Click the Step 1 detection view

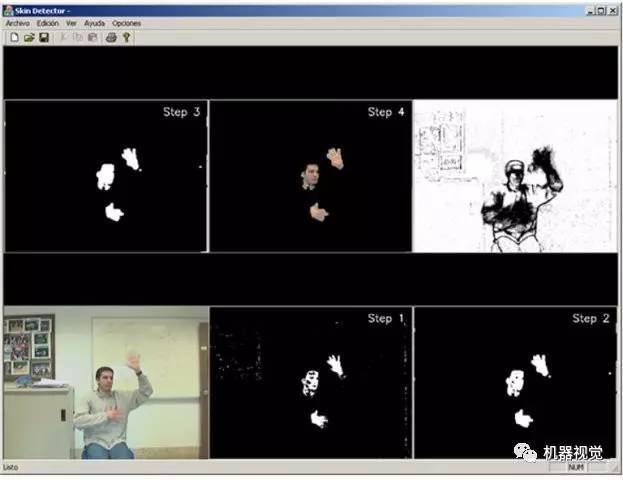click(311, 383)
